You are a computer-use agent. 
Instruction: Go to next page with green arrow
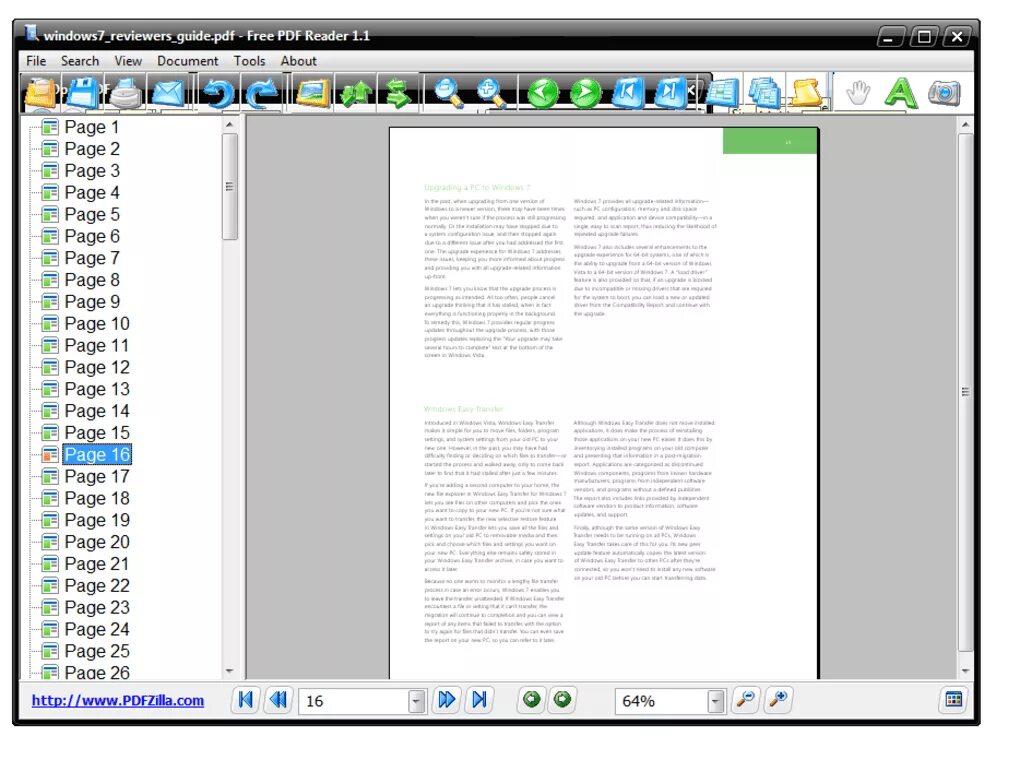pyautogui.click(x=585, y=92)
